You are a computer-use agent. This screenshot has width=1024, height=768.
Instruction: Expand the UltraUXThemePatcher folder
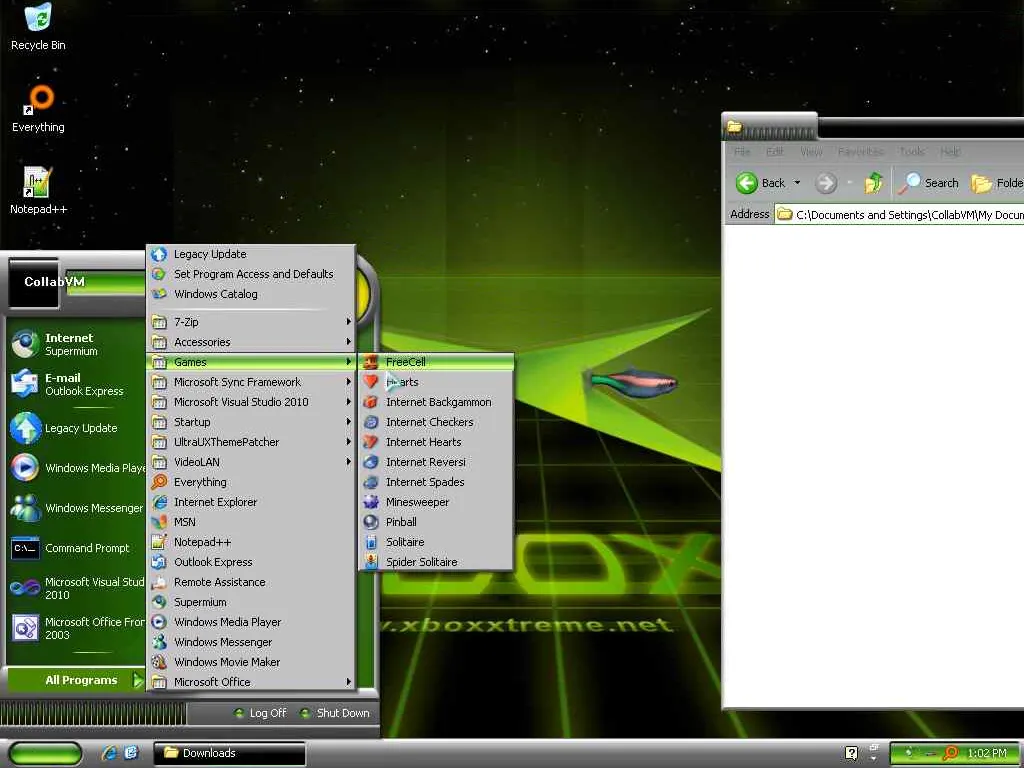251,442
